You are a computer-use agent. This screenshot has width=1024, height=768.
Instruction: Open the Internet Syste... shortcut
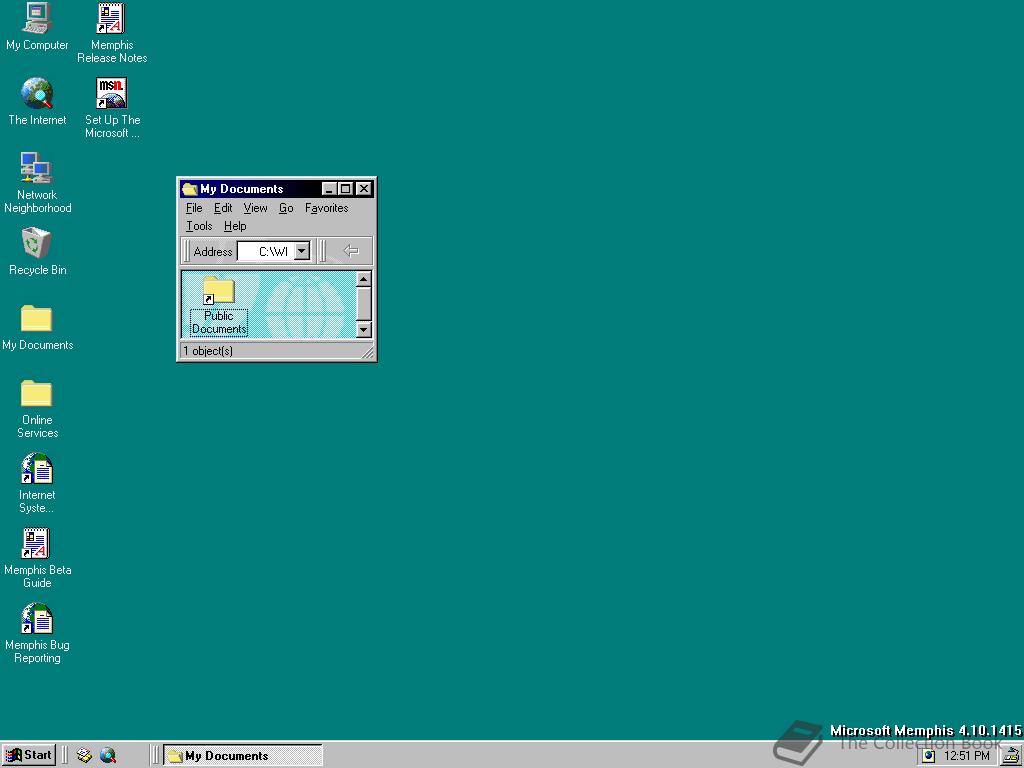pyautogui.click(x=36, y=470)
